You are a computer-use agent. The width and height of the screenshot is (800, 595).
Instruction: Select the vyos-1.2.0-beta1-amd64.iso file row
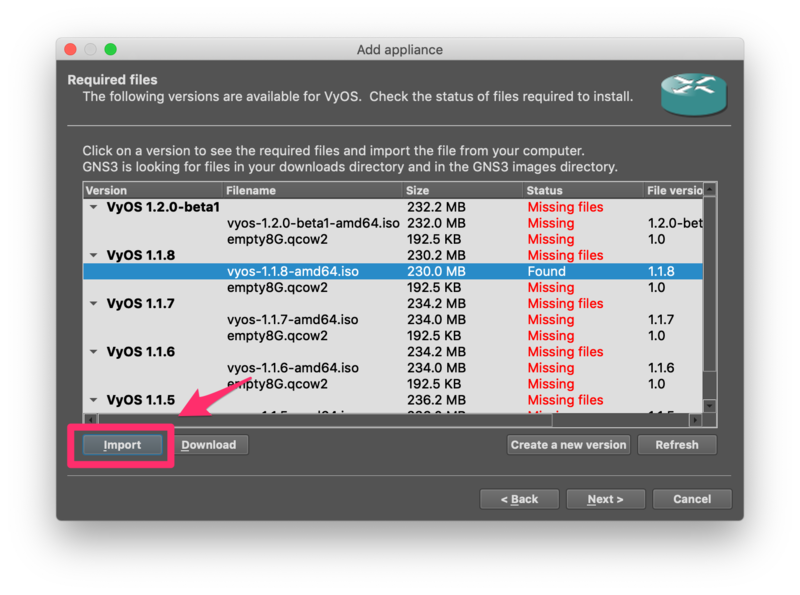coord(393,223)
